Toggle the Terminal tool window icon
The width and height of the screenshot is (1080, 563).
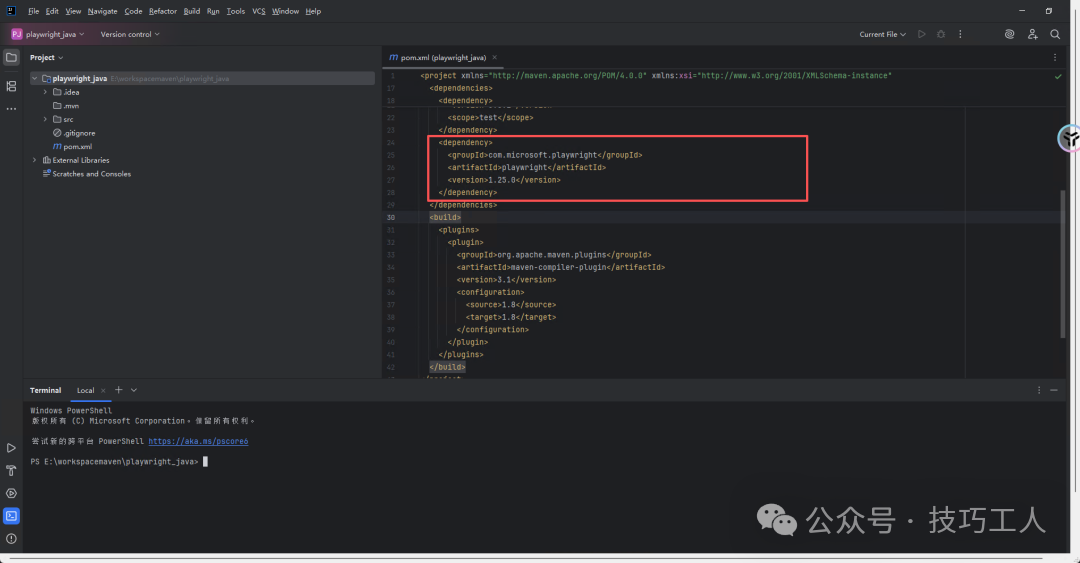(11, 516)
